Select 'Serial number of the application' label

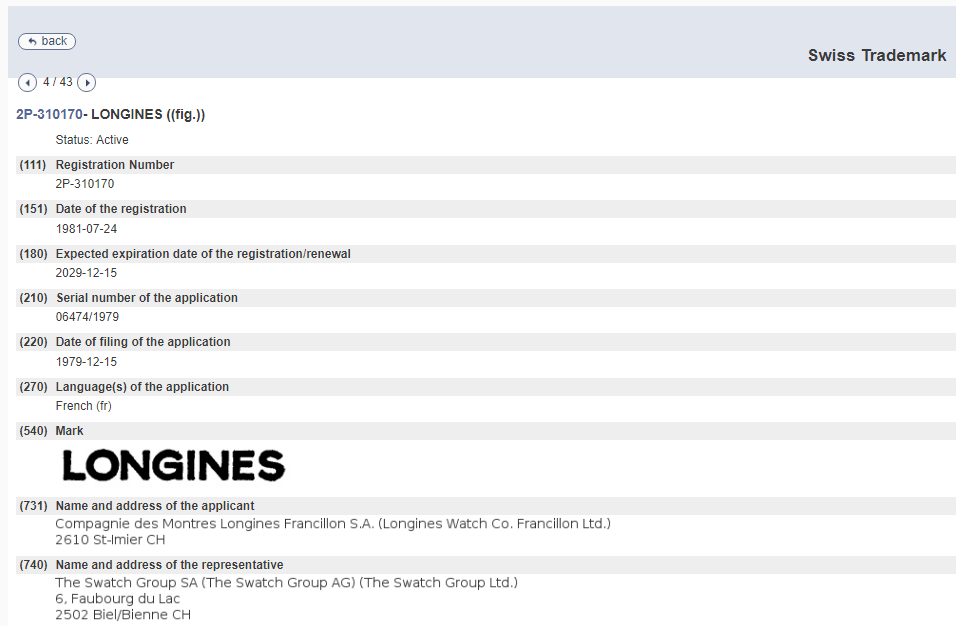click(x=147, y=297)
